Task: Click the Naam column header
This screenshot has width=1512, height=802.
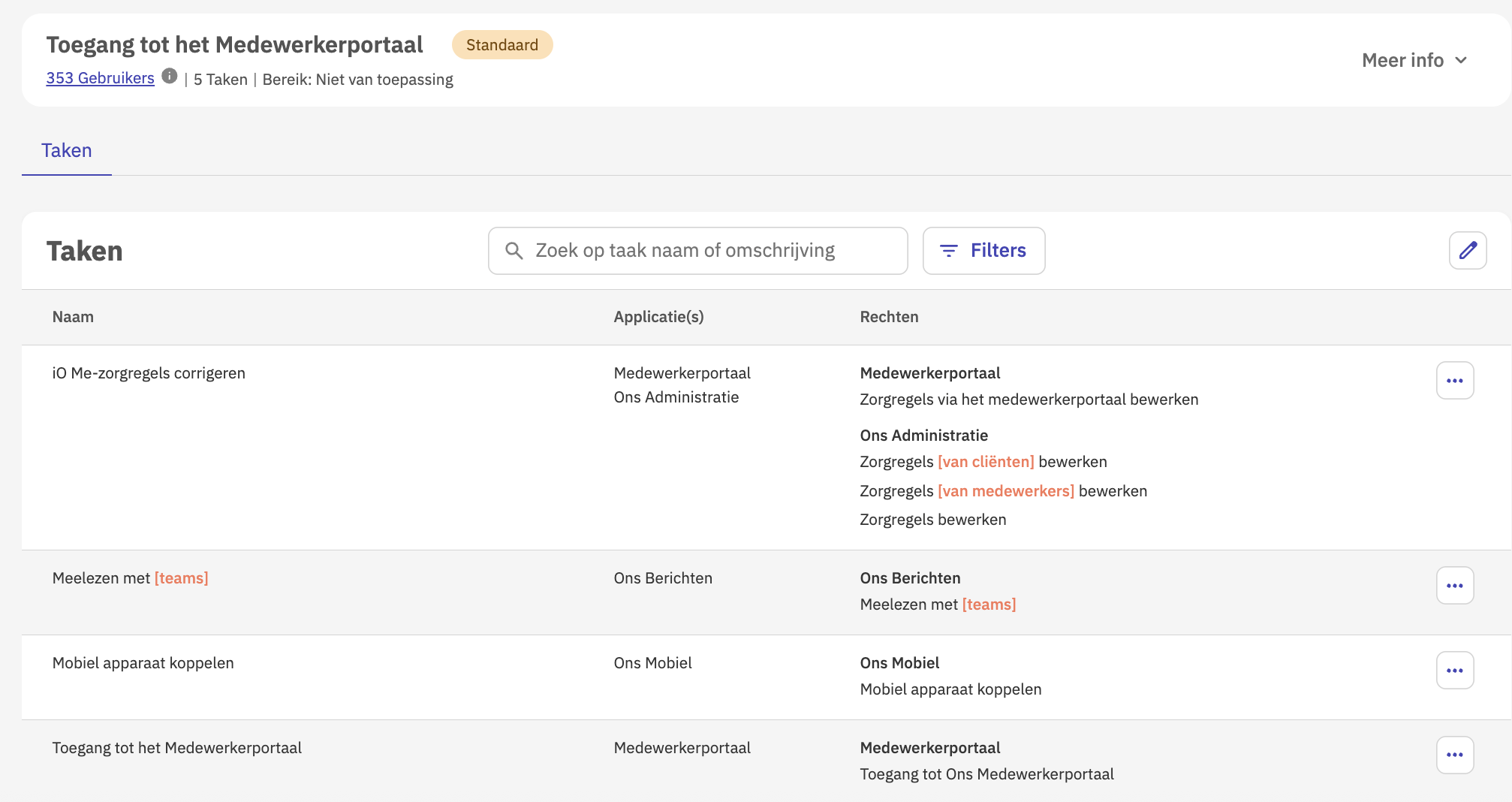Action: (73, 317)
